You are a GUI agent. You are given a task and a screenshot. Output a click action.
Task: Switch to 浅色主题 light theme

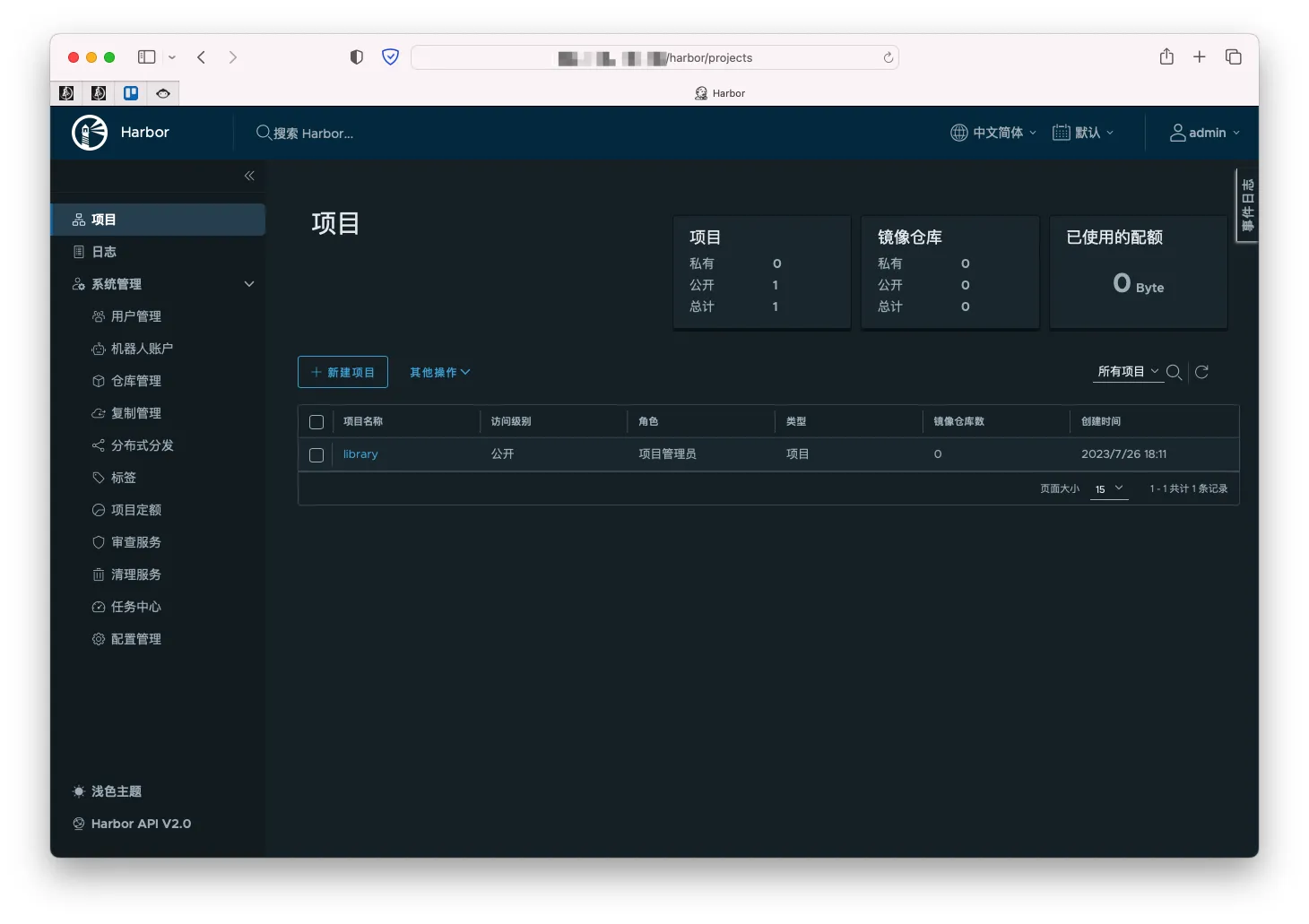pyautogui.click(x=107, y=791)
